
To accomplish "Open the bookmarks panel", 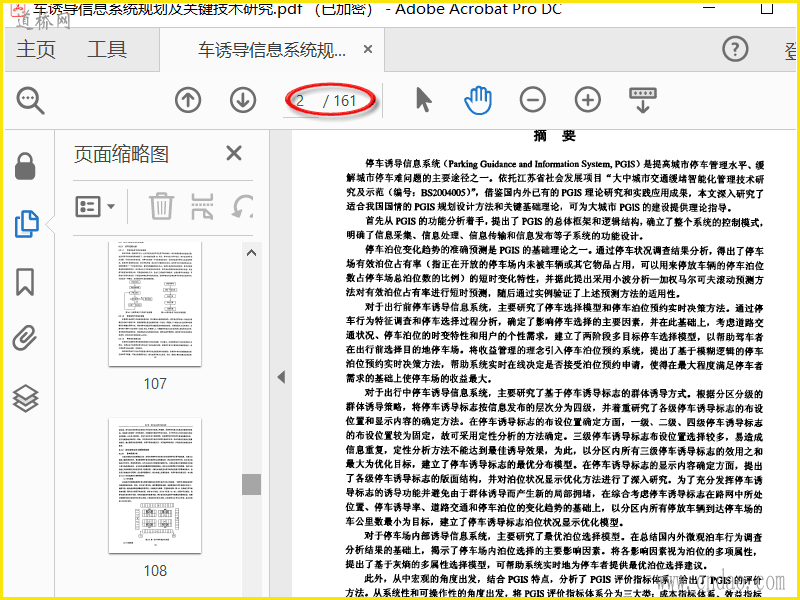I will [x=25, y=282].
